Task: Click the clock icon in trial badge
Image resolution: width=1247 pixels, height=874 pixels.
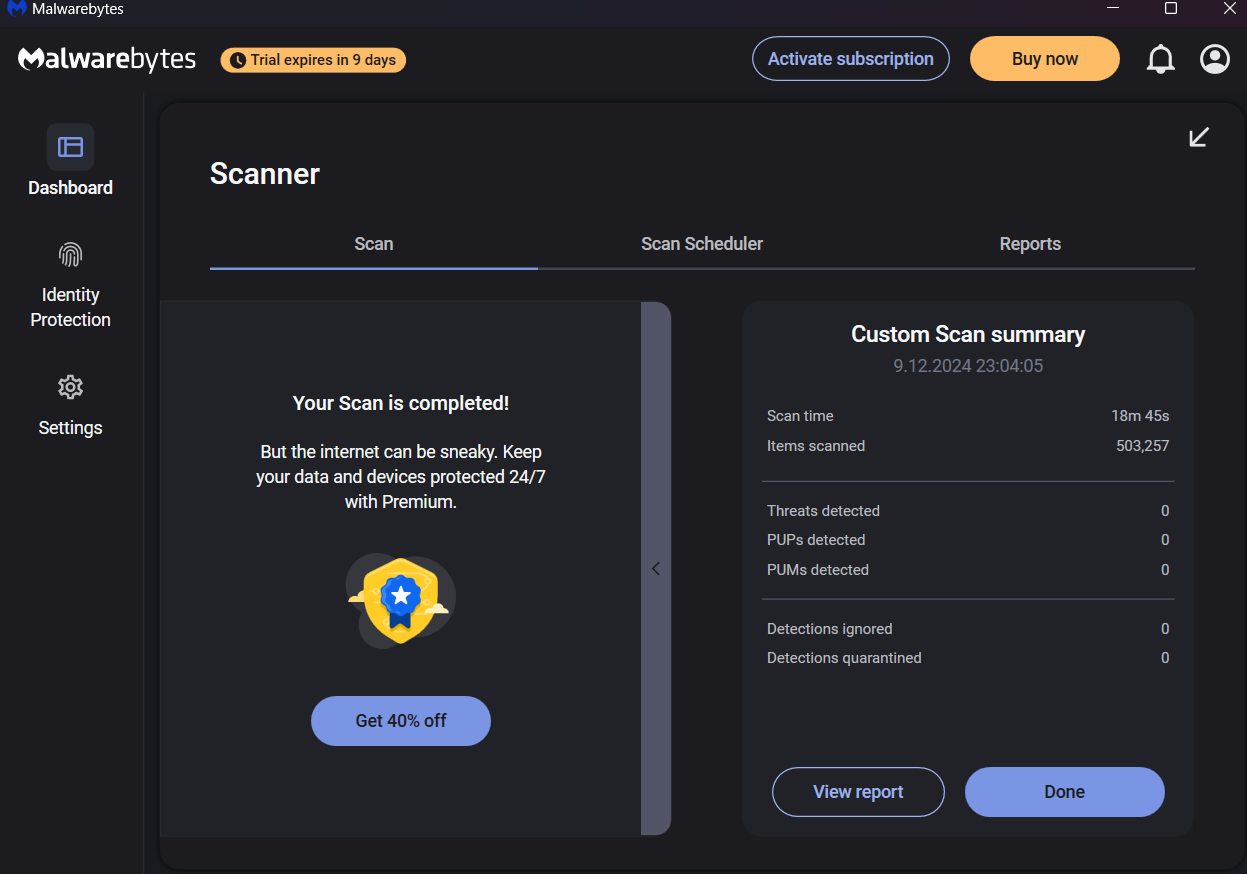Action: click(238, 60)
